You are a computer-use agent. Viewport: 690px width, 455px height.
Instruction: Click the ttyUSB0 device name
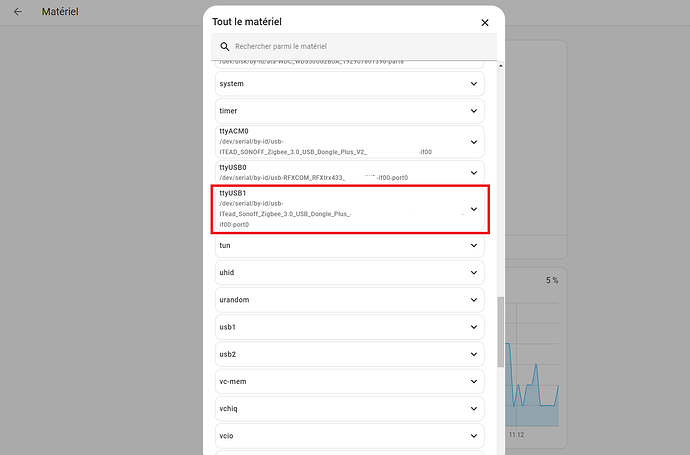click(233, 167)
